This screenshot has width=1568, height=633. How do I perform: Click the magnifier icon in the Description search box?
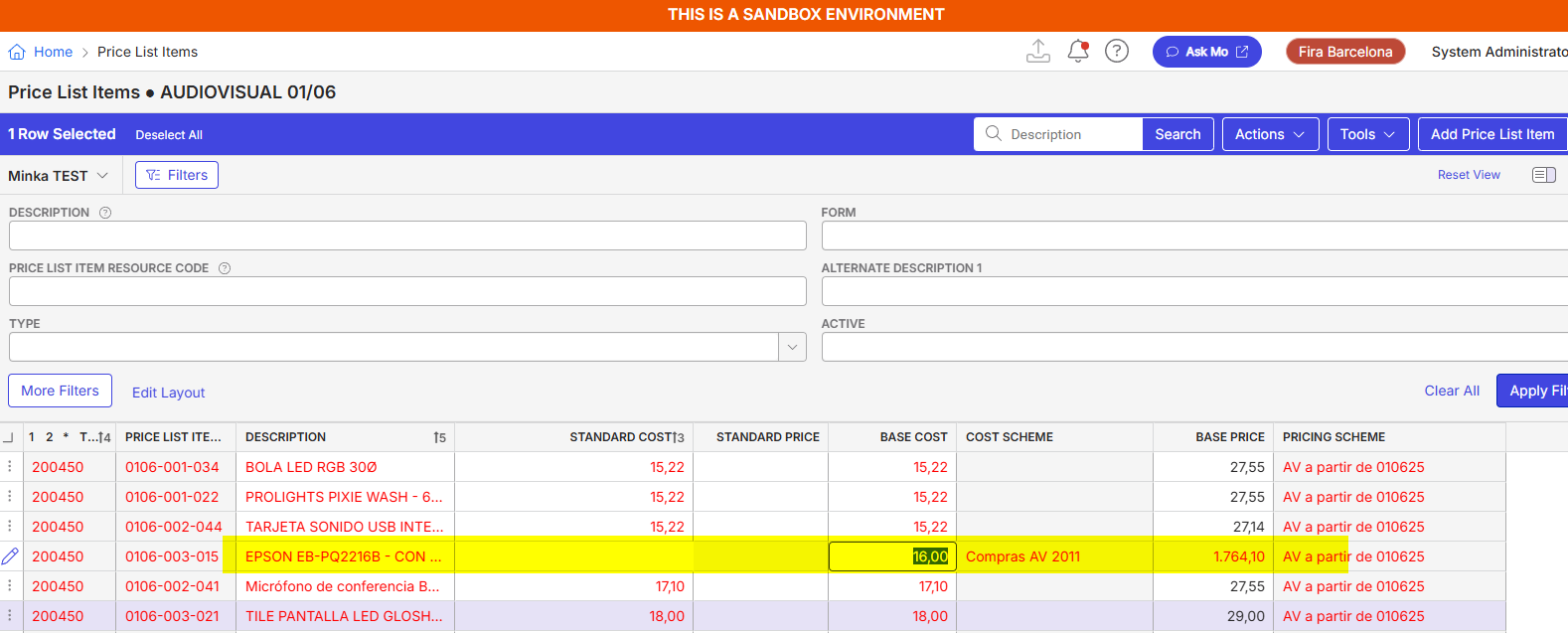pyautogui.click(x=994, y=133)
